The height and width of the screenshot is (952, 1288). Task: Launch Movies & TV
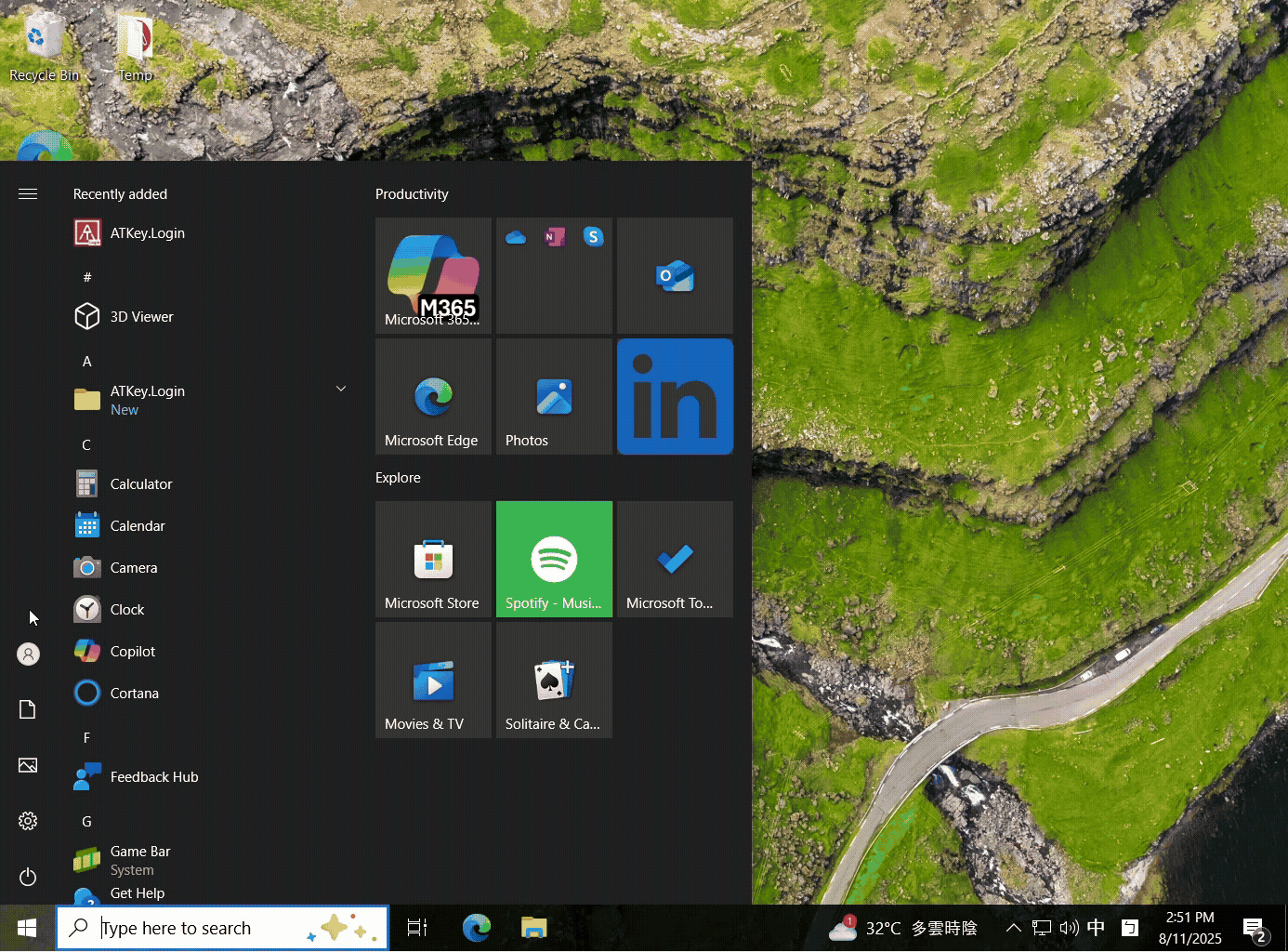click(x=433, y=680)
